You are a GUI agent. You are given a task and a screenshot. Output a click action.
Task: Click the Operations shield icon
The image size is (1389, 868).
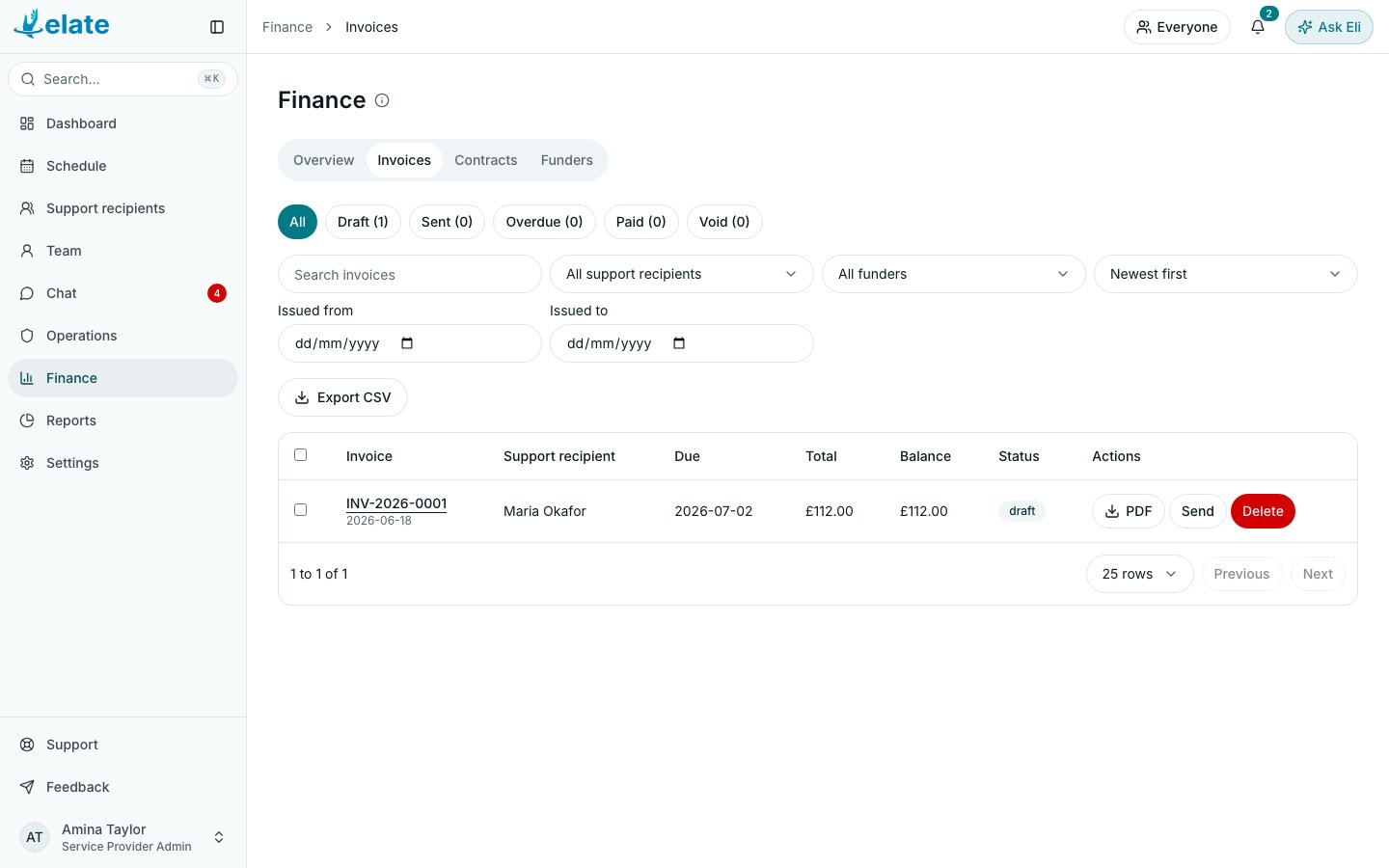(x=27, y=336)
